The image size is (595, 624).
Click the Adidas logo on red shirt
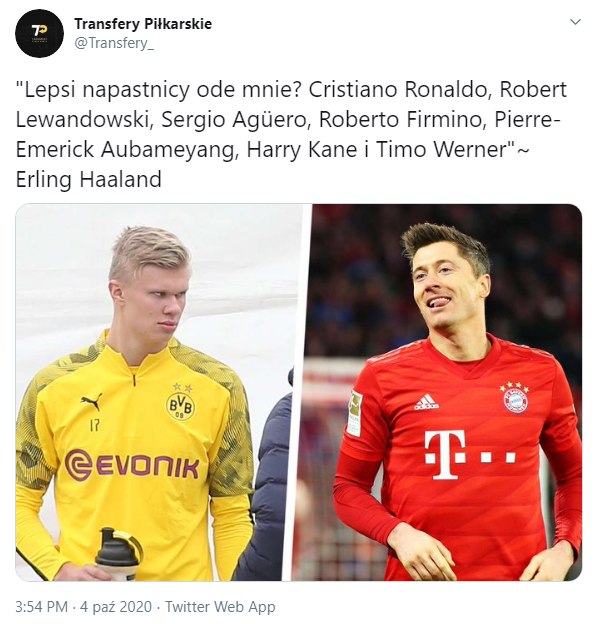pos(426,402)
